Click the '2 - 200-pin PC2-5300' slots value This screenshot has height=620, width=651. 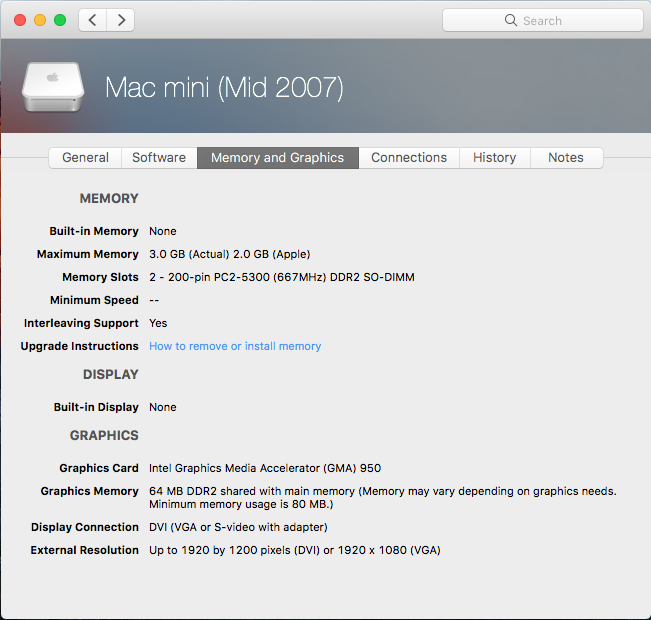point(282,277)
